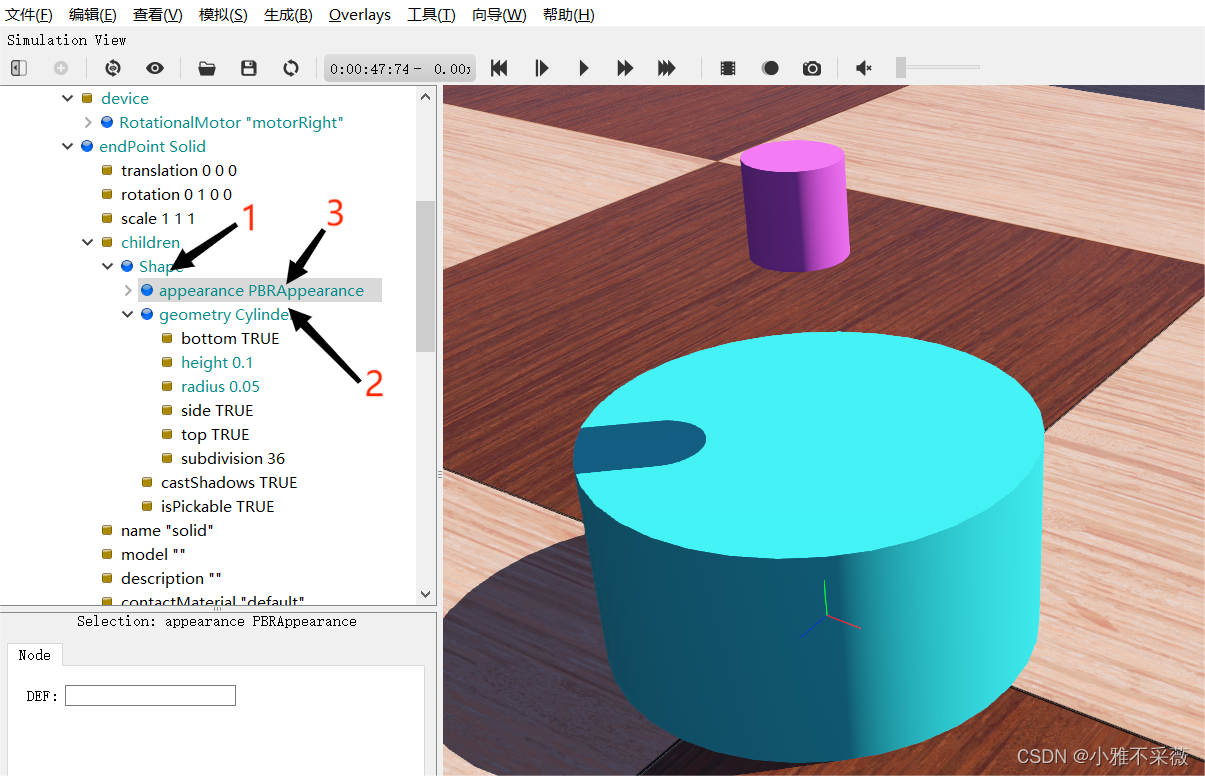Run simulation in fast-forward mode
Viewport: 1205px width, 776px height.
click(x=625, y=68)
